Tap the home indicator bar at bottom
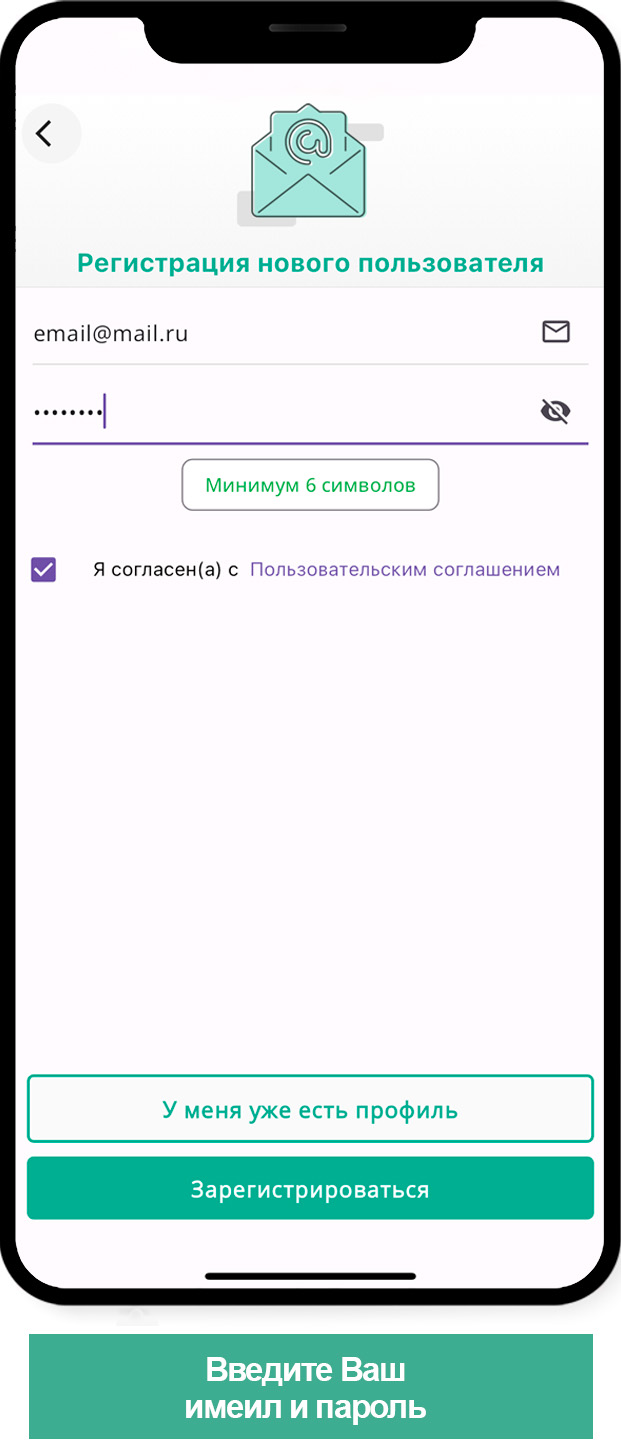621x1446 pixels. click(x=310, y=1276)
